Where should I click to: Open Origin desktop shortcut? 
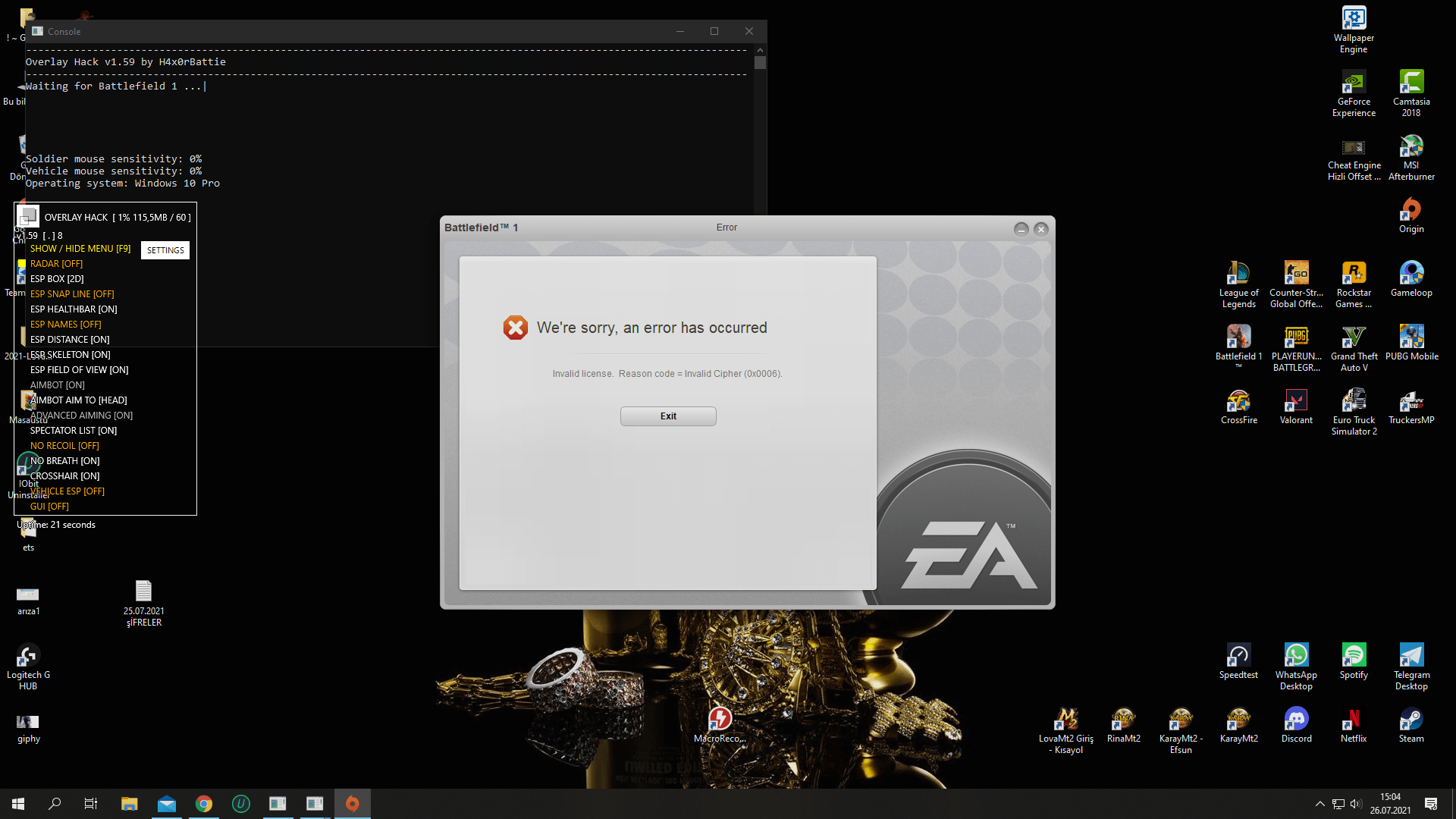pyautogui.click(x=1411, y=215)
